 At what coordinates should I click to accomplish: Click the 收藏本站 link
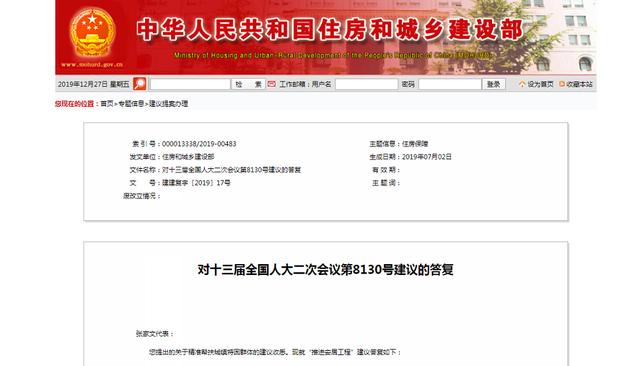(x=579, y=84)
